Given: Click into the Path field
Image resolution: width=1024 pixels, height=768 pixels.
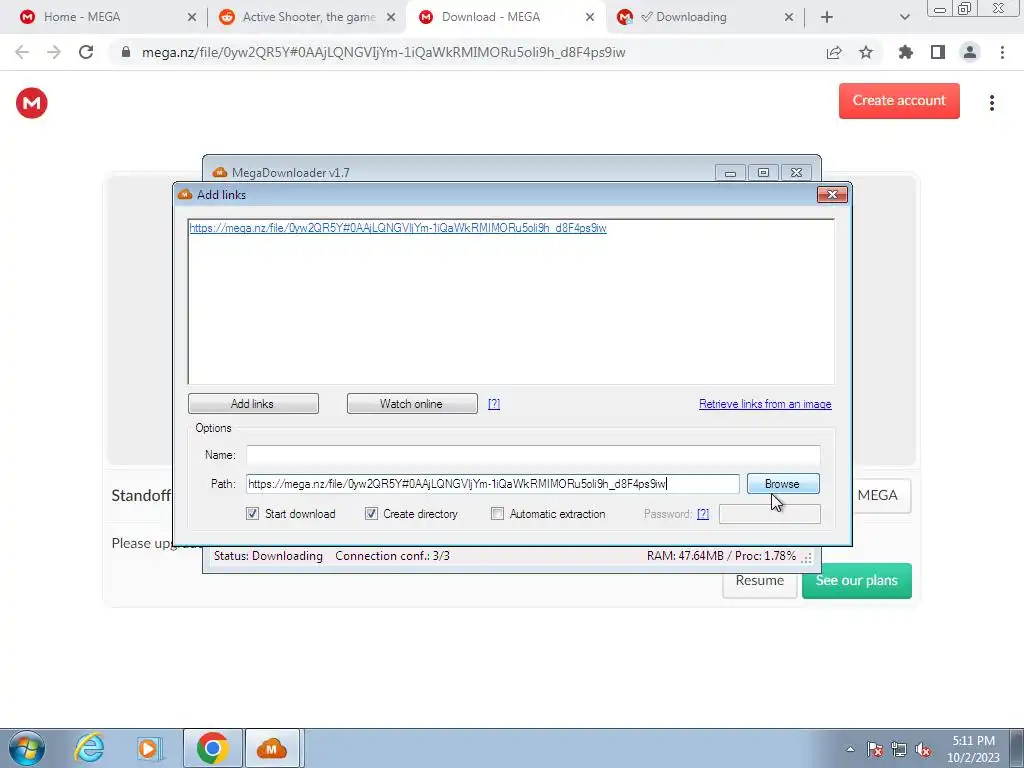Looking at the screenshot, I should pyautogui.click(x=492, y=484).
